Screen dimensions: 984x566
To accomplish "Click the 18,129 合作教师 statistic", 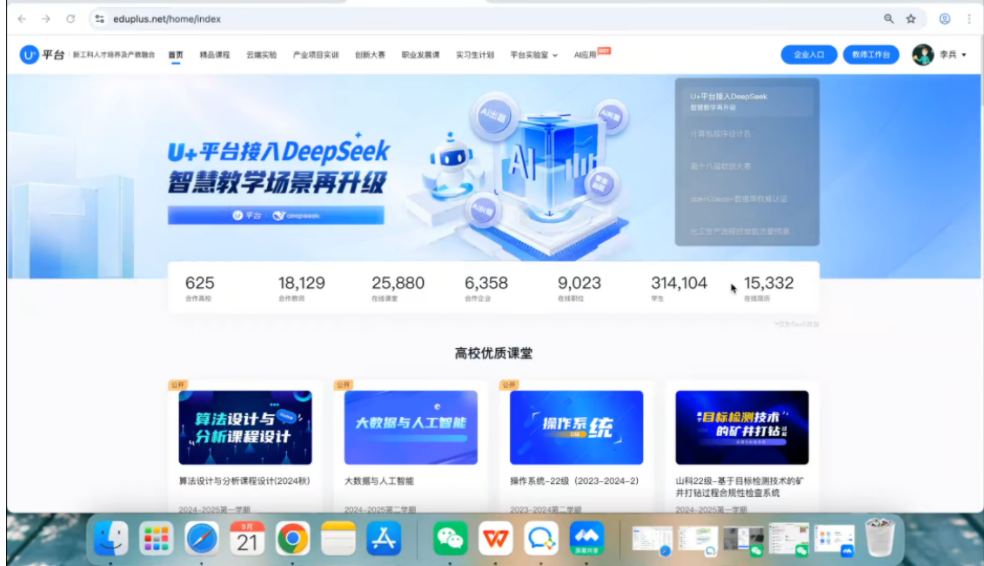I will (301, 288).
